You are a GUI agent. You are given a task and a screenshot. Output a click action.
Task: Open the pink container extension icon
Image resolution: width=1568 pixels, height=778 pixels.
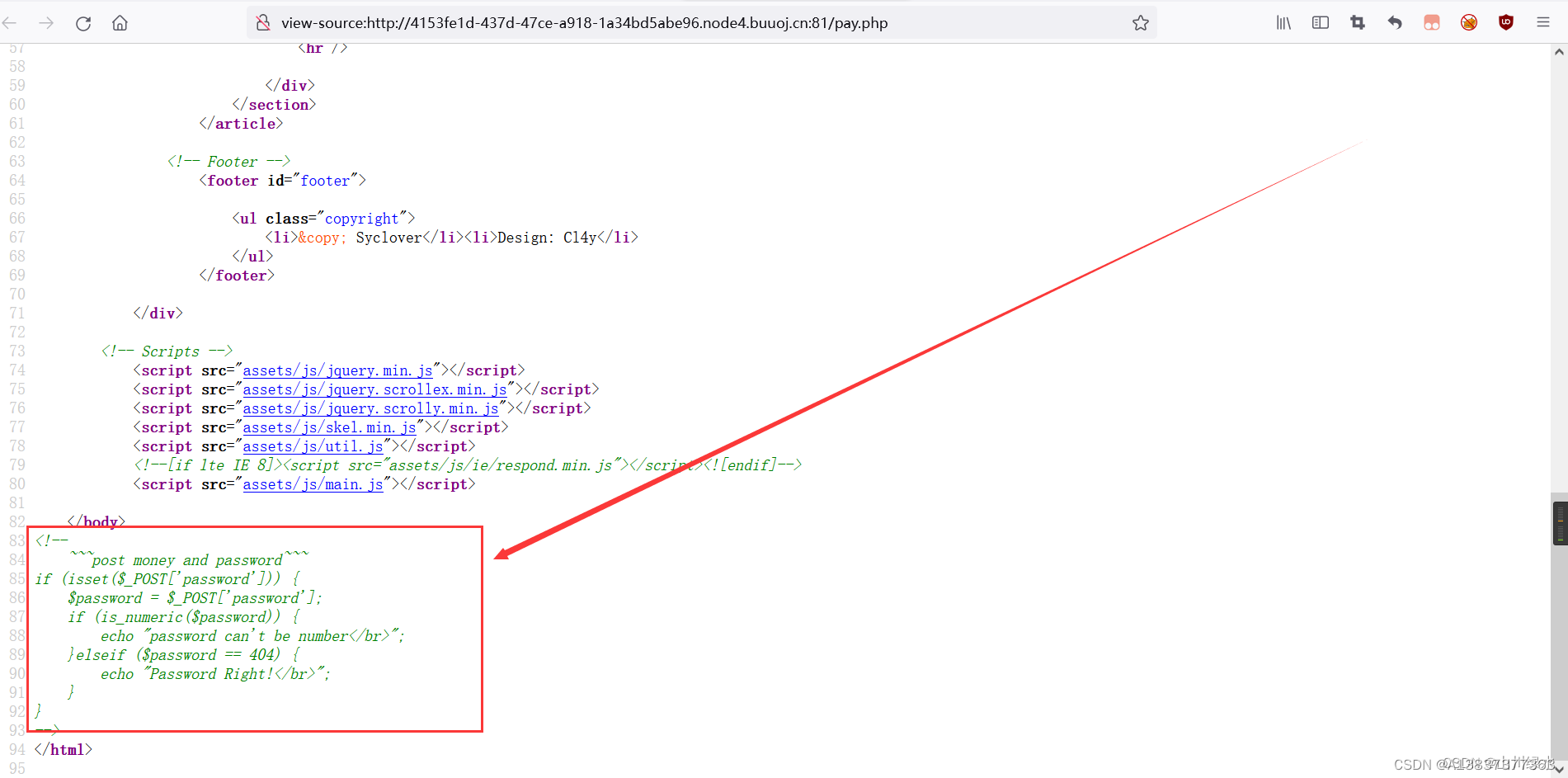1432,23
